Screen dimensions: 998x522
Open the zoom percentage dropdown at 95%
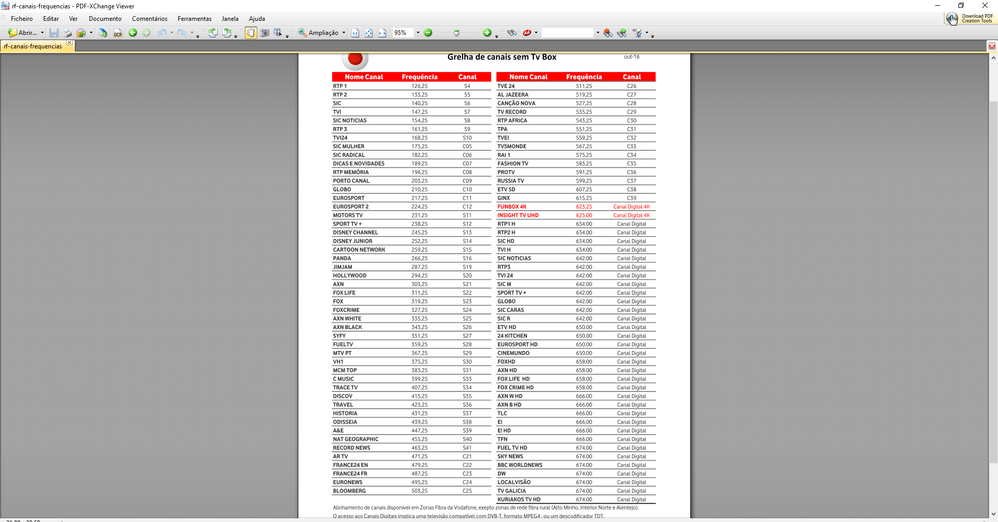pyautogui.click(x=418, y=33)
